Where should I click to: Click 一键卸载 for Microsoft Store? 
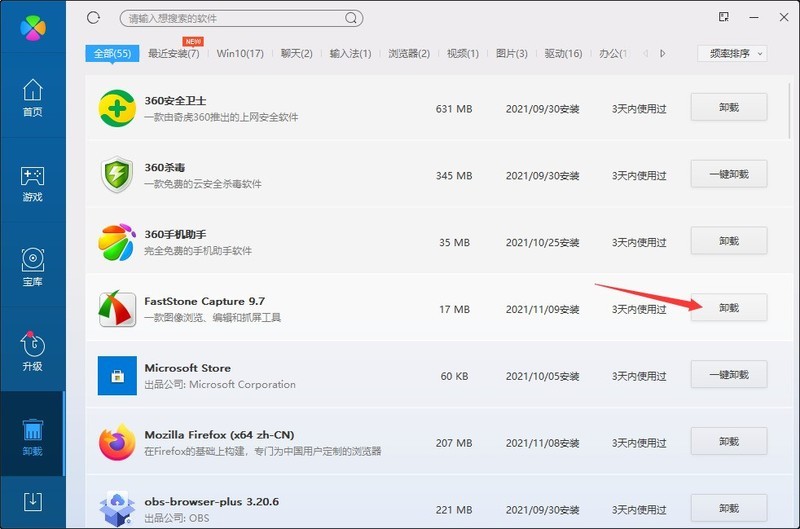[x=729, y=374]
